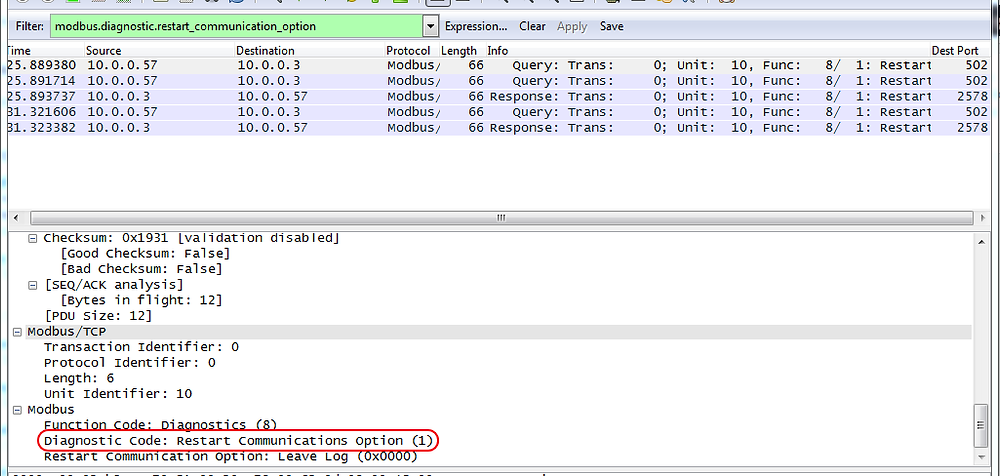This screenshot has width=1000, height=476.
Task: Click the Apply filter button
Action: click(572, 26)
